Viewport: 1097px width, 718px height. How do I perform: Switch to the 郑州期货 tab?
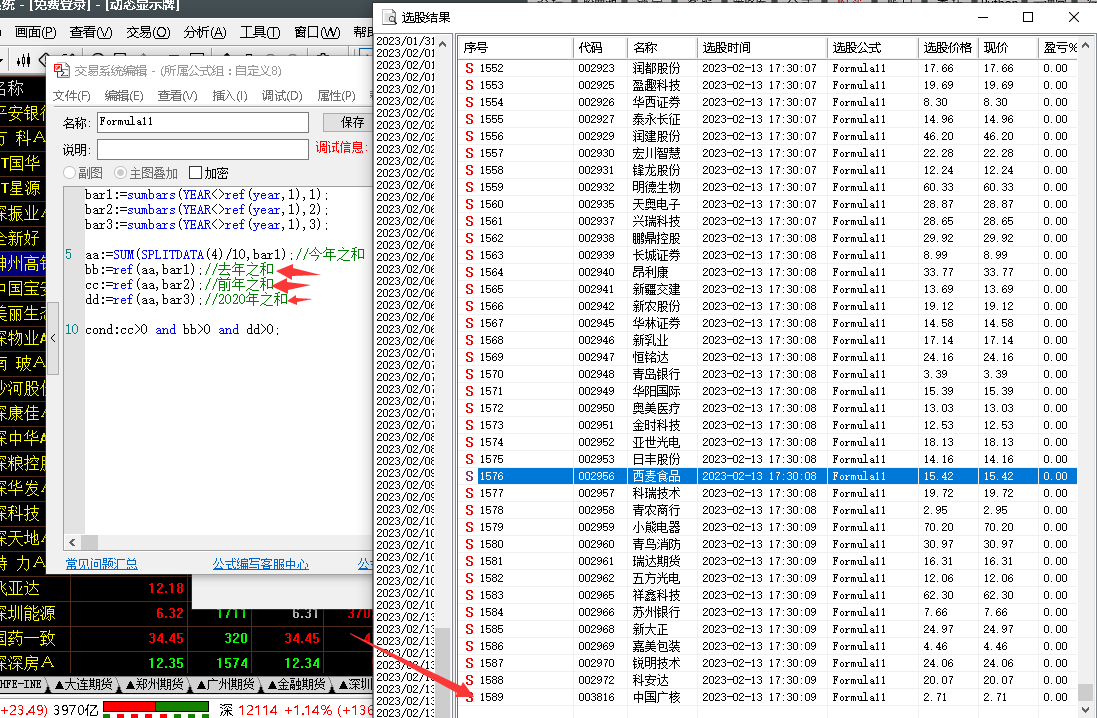coord(155,684)
